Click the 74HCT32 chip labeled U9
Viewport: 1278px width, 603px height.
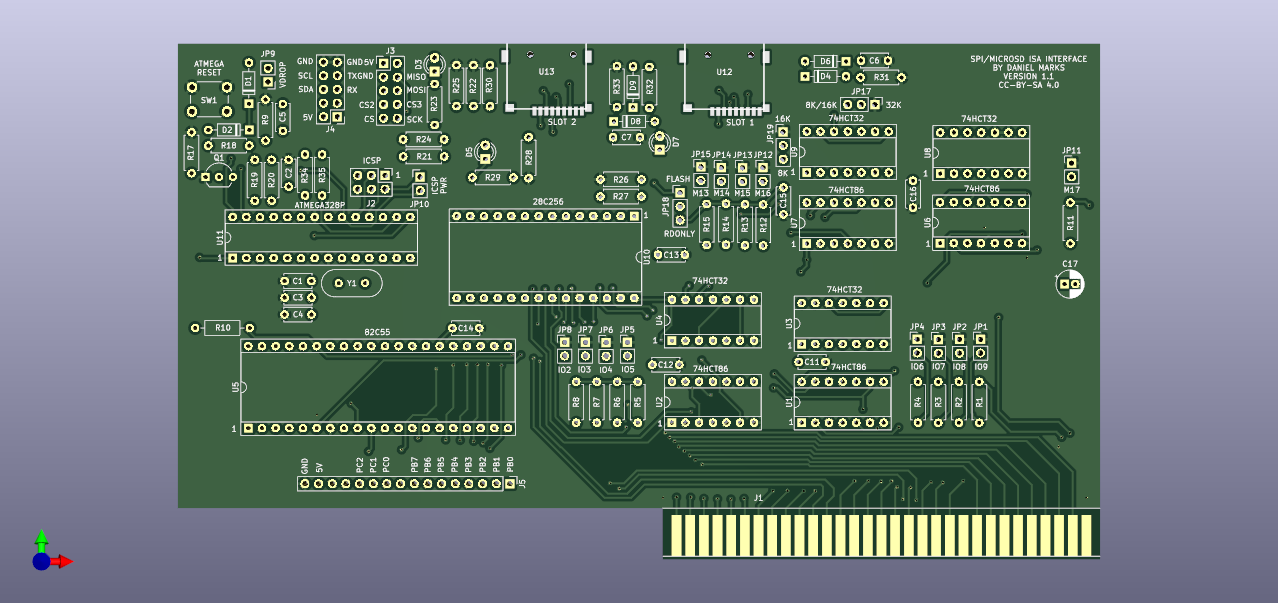tap(848, 152)
